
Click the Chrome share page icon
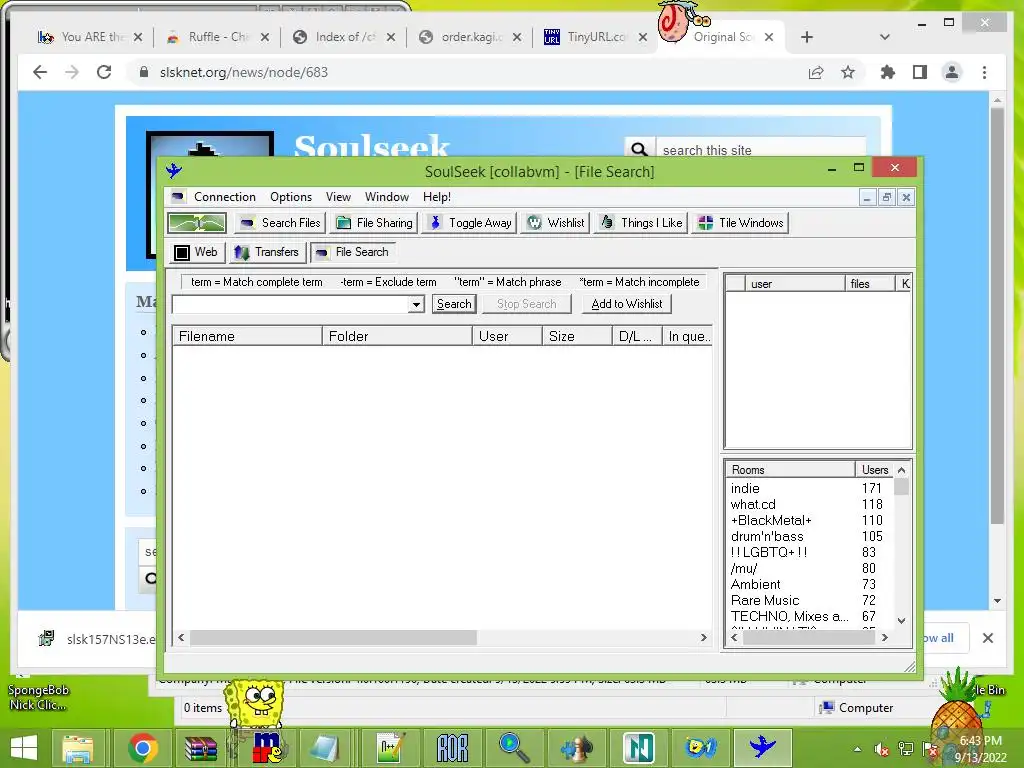click(x=816, y=72)
